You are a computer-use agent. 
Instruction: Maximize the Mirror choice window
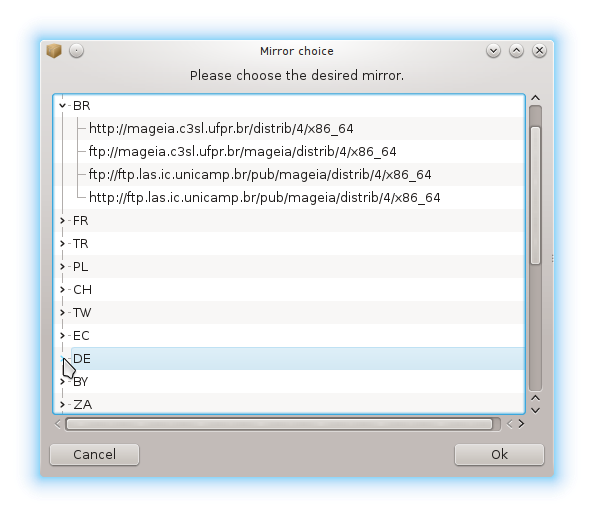click(516, 50)
